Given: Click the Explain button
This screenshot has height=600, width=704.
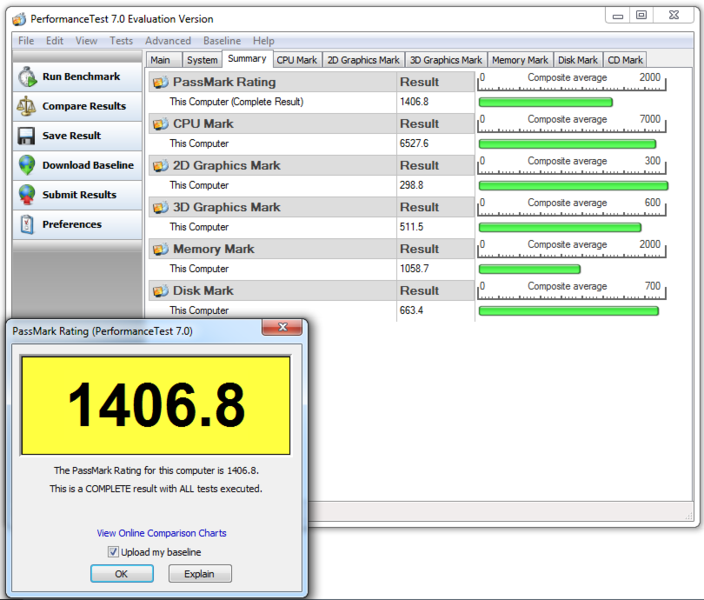Looking at the screenshot, I should coord(200,574).
